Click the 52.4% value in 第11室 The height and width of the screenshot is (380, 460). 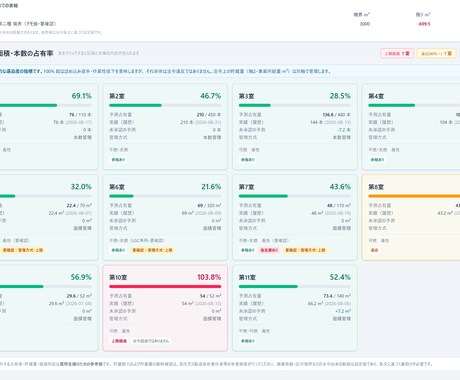[x=340, y=277]
